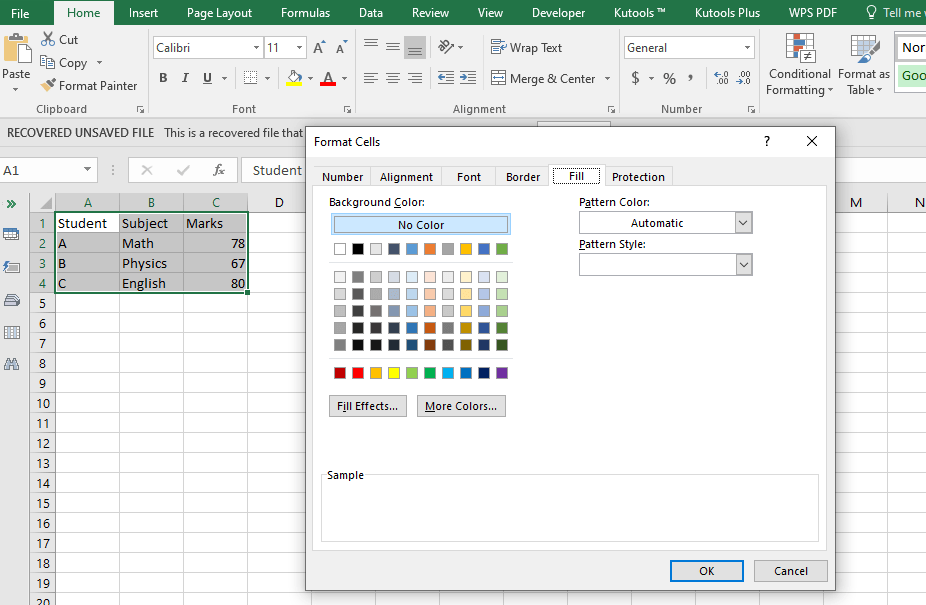
Task: Click the Paste clipboard icon
Action: [17, 48]
